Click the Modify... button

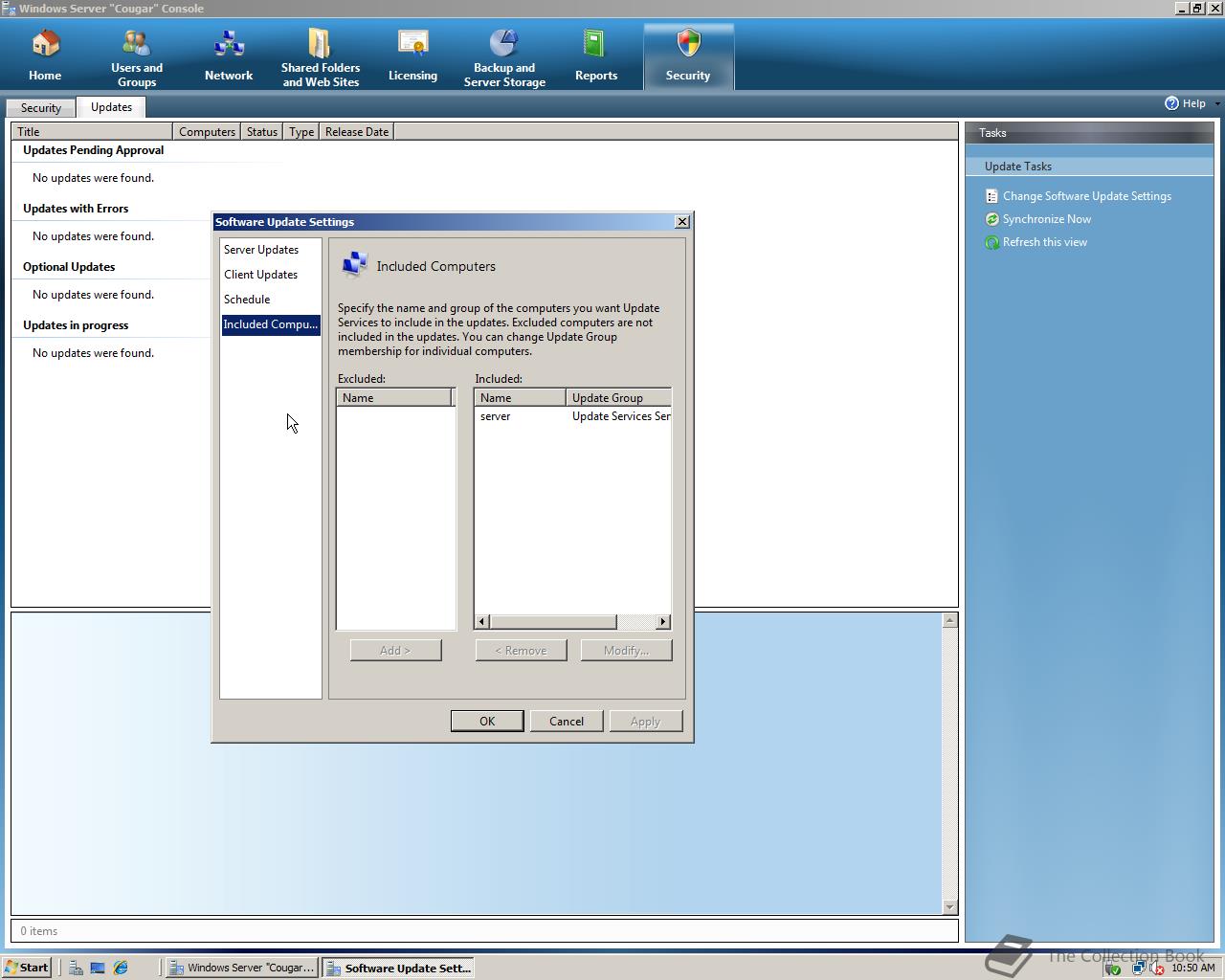pos(626,650)
